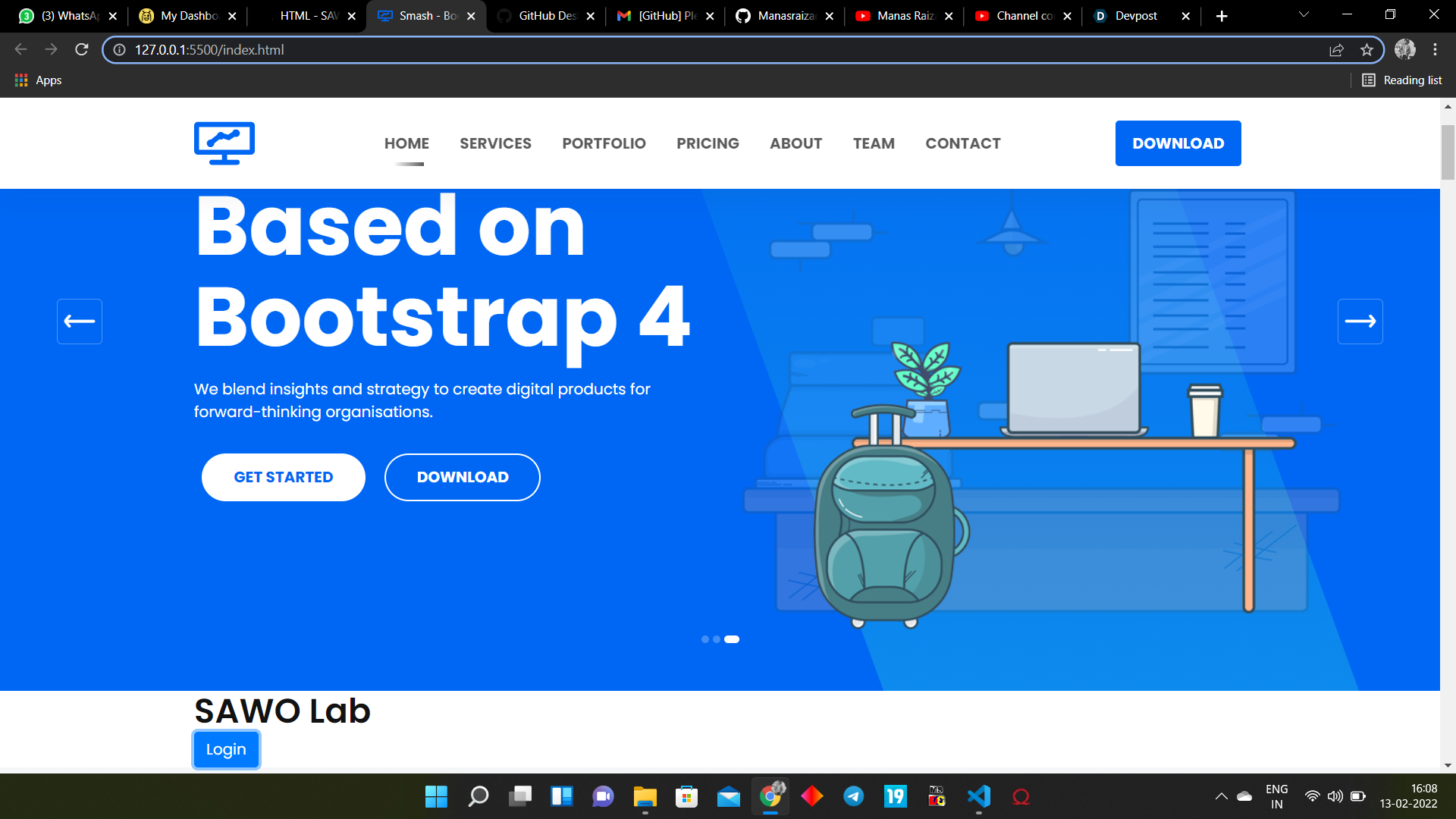This screenshot has width=1456, height=819.
Task: Open File Explorer from taskbar
Action: 644,796
